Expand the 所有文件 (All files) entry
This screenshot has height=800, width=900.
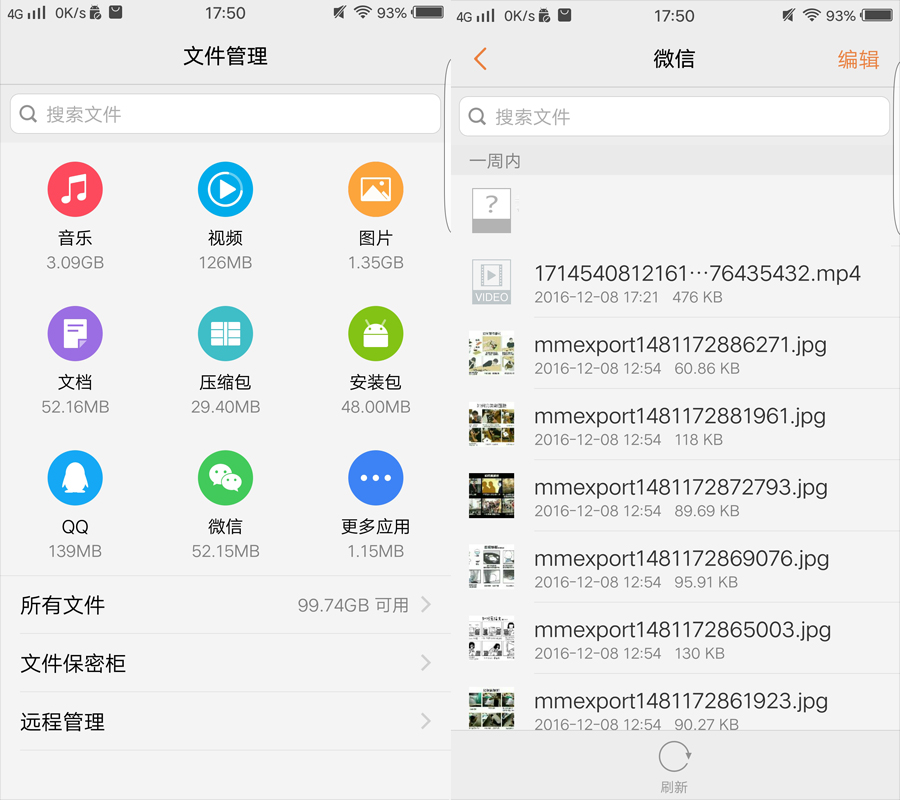pyautogui.click(x=225, y=605)
